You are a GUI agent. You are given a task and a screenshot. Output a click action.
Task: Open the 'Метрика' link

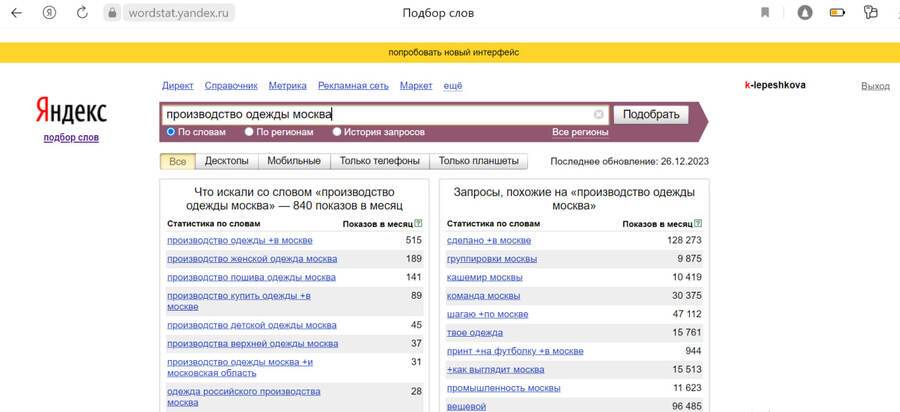pos(288,86)
